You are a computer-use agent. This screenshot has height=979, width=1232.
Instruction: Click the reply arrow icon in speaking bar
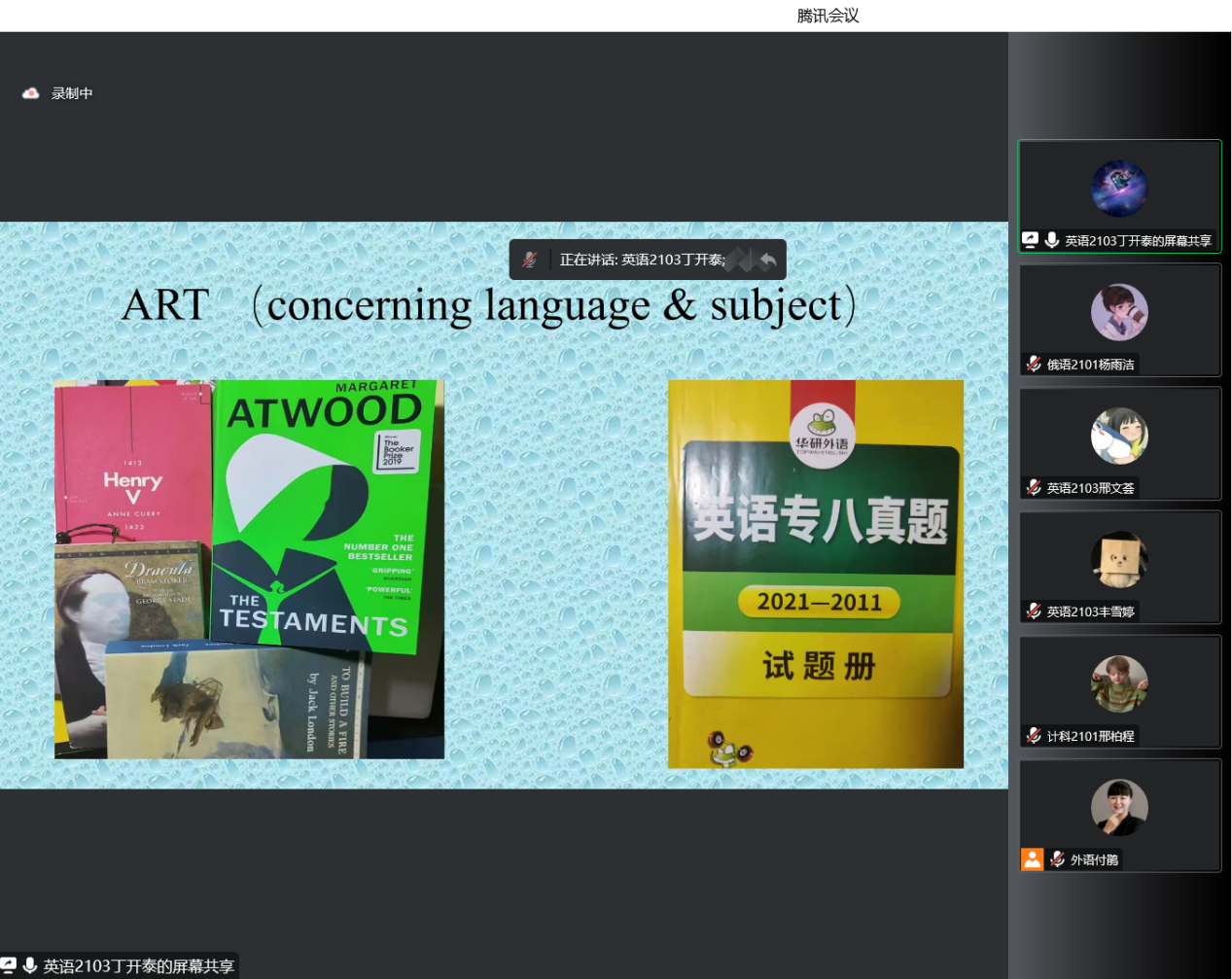click(768, 260)
